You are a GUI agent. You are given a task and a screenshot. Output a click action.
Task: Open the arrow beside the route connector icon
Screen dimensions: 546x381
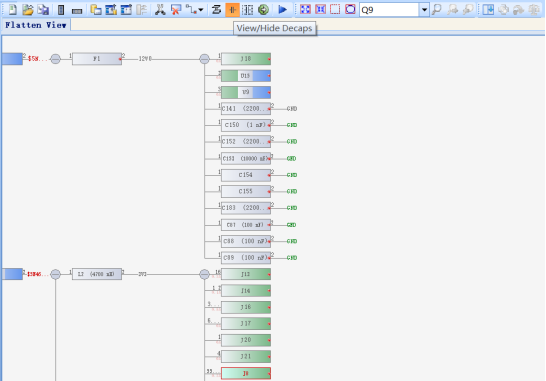[x=201, y=10]
